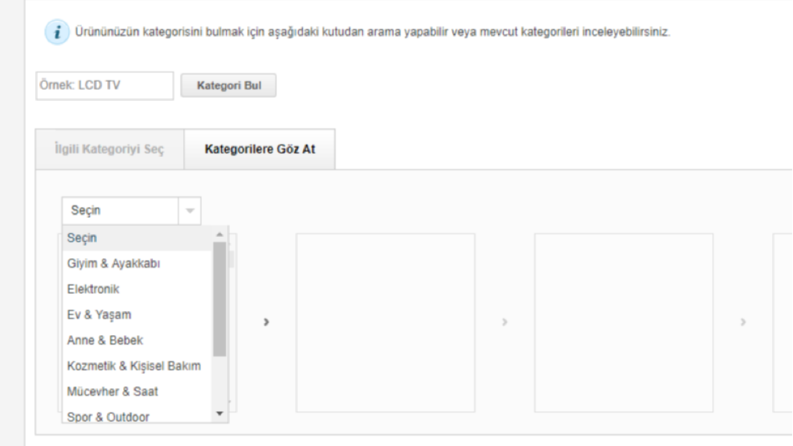Image resolution: width=793 pixels, height=446 pixels.
Task: Select Mücevher & Saat category
Action: point(137,391)
